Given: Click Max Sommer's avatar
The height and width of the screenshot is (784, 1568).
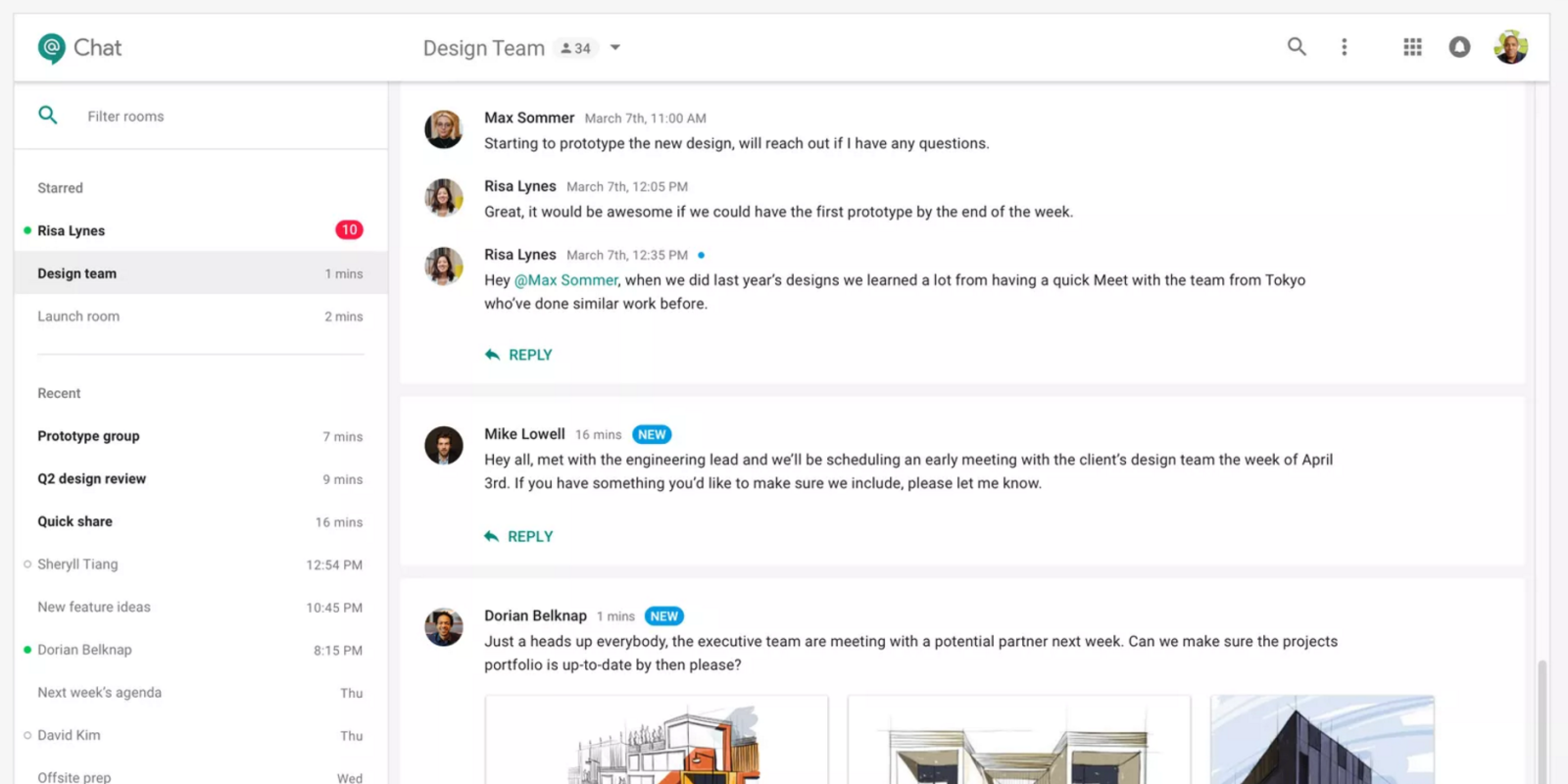Looking at the screenshot, I should pyautogui.click(x=443, y=129).
